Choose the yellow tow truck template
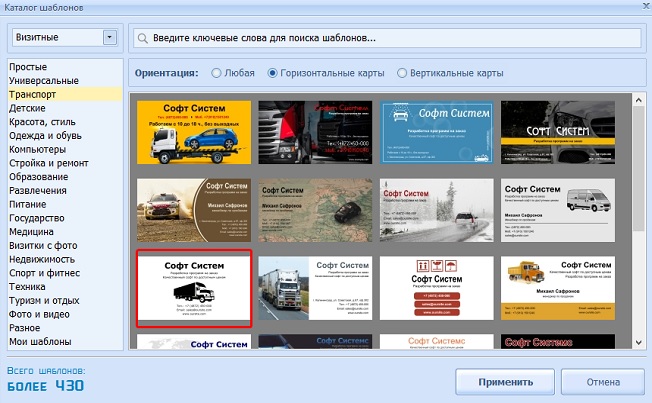This screenshot has height=403, width=652. coord(194,132)
